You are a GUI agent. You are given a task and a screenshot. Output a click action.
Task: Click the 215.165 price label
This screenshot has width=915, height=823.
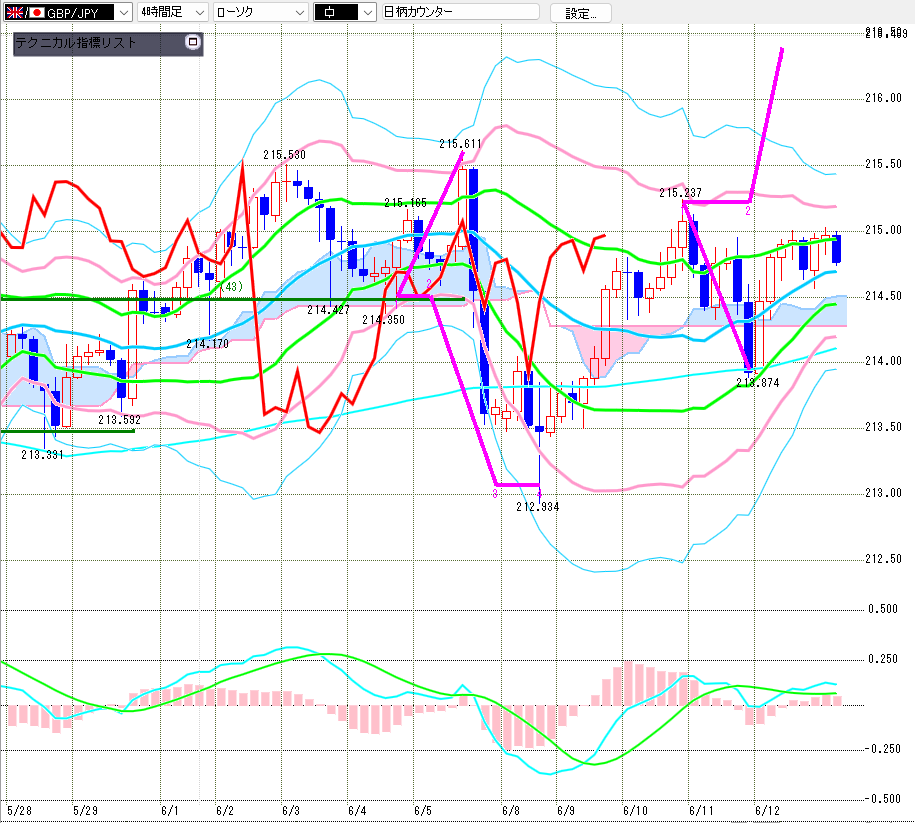406,204
